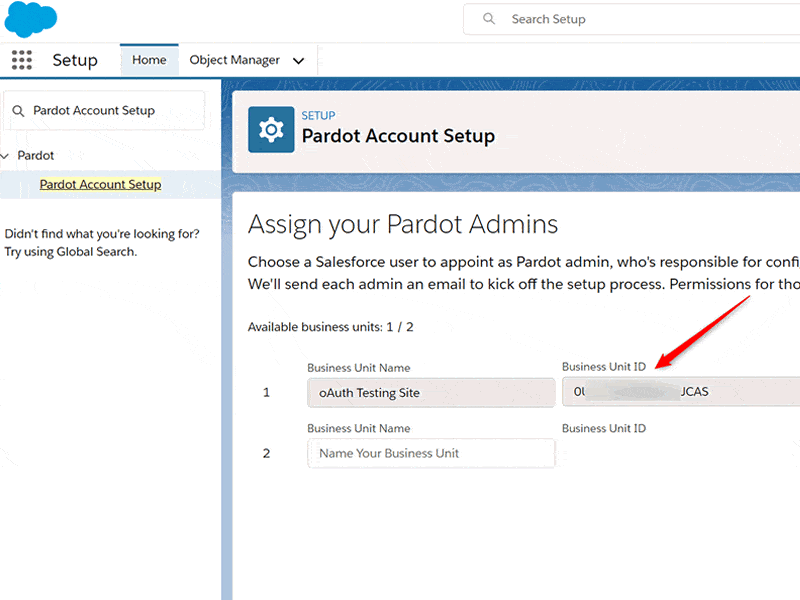Click the Setup app name text
This screenshot has height=600, width=800.
coord(75,60)
